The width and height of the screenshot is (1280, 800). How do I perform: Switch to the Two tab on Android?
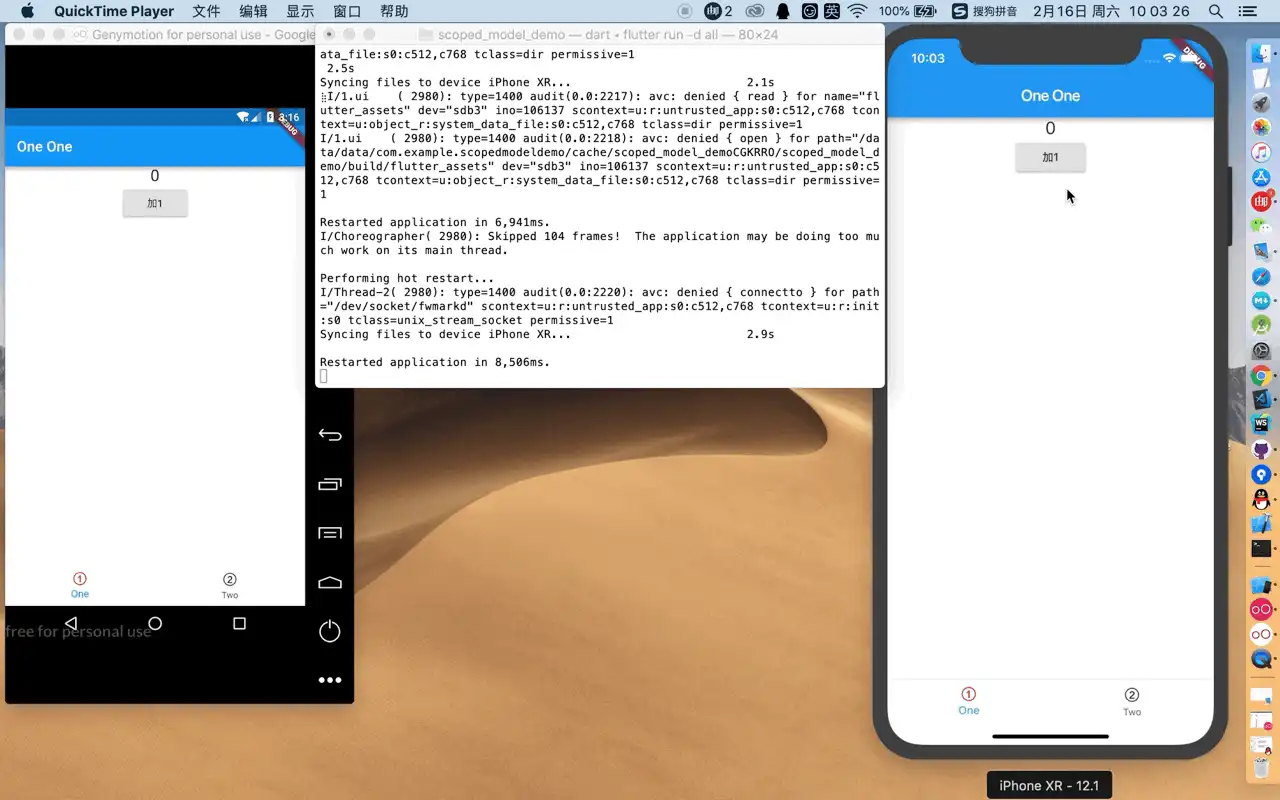(x=230, y=586)
